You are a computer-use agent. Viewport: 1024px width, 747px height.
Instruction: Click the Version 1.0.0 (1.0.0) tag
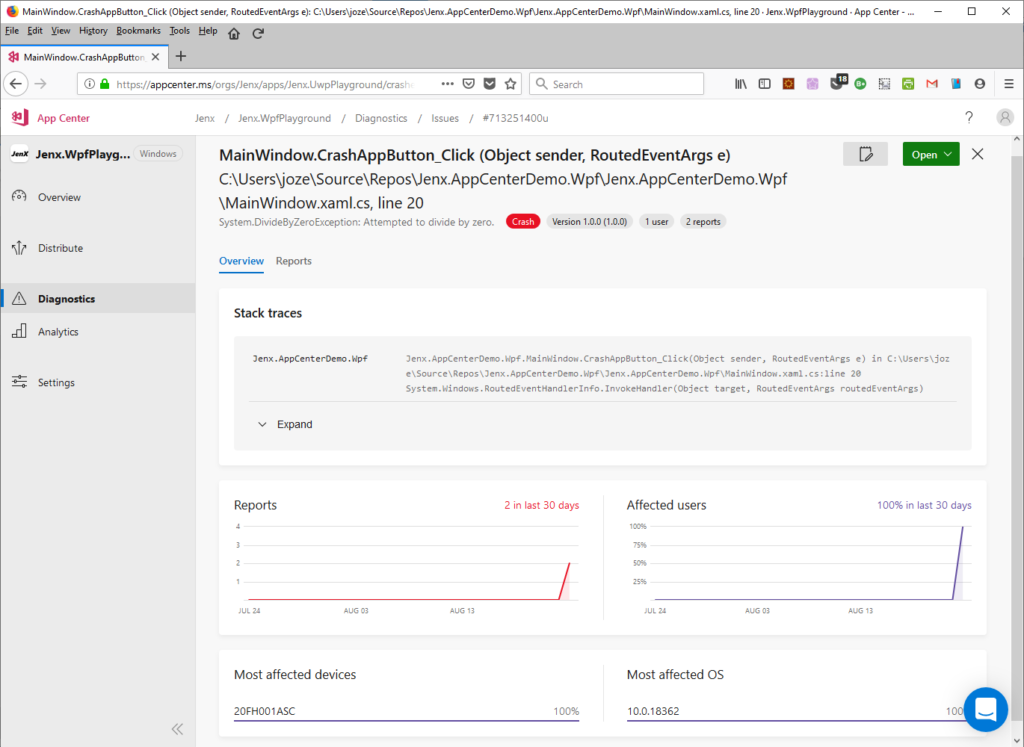590,222
